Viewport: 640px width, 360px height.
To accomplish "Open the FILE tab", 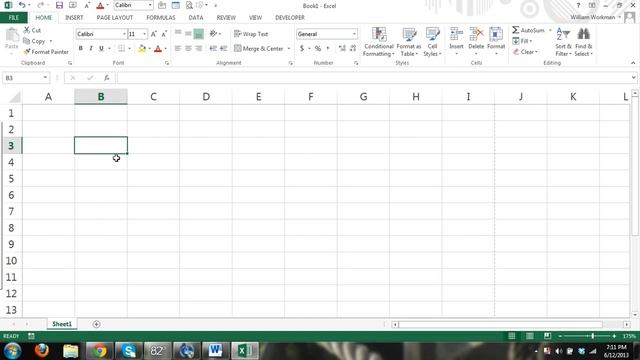I will 14,18.
